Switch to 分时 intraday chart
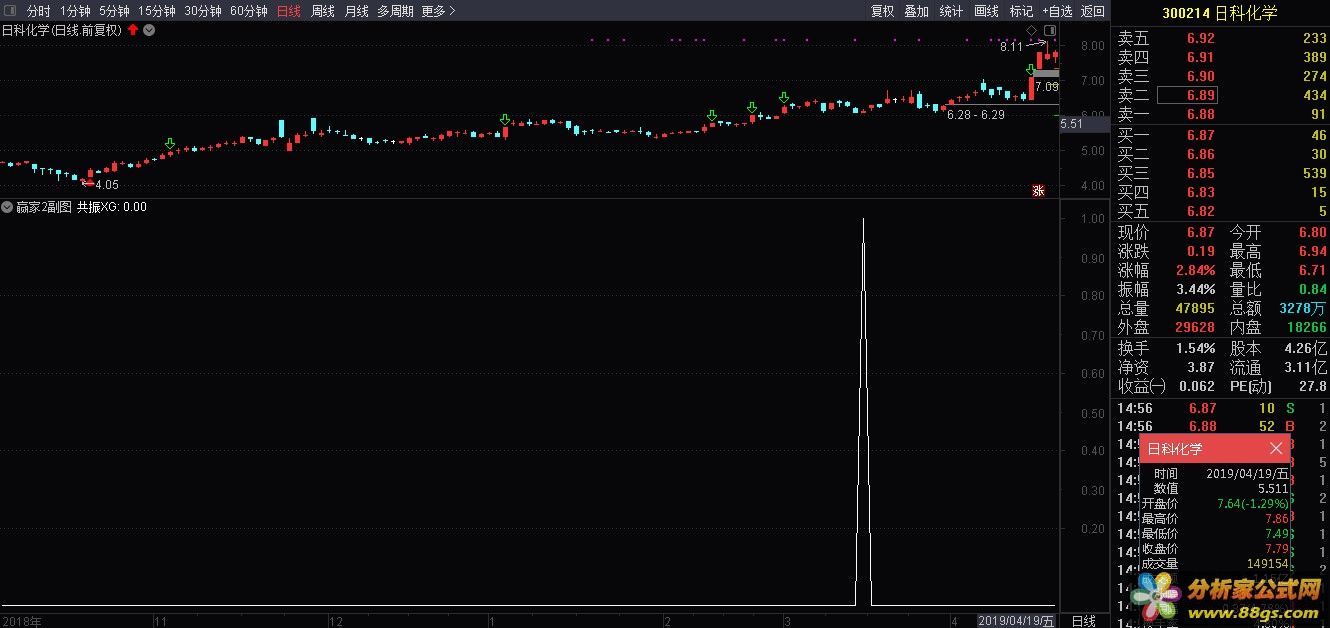 pyautogui.click(x=38, y=11)
